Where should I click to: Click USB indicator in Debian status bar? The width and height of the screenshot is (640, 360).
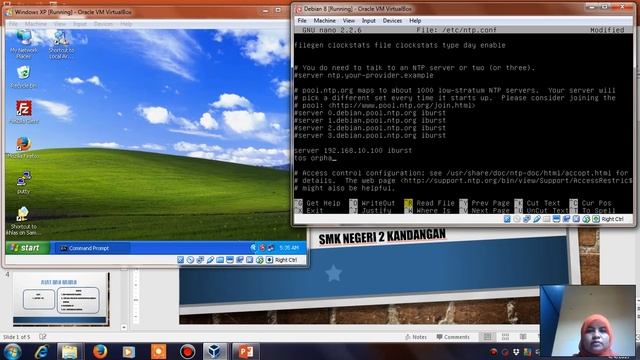536,219
